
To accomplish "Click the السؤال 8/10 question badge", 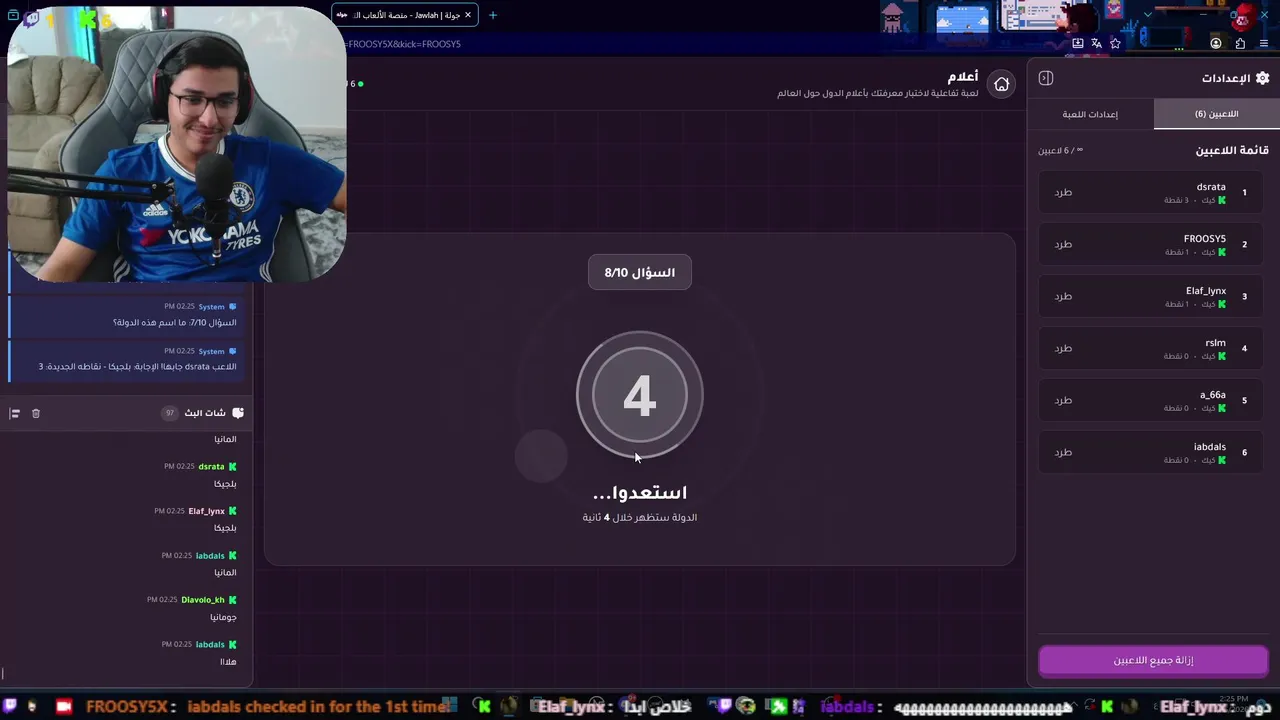I will (x=640, y=272).
